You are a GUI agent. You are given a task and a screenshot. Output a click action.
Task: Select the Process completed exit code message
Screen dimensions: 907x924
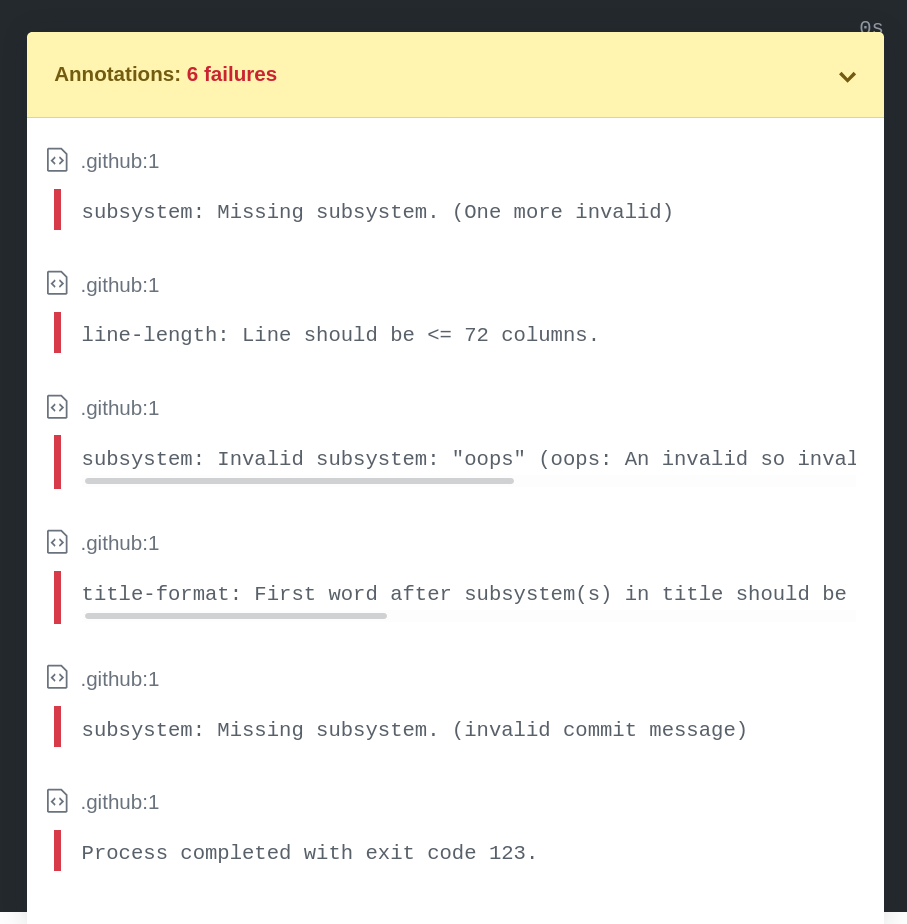point(309,853)
